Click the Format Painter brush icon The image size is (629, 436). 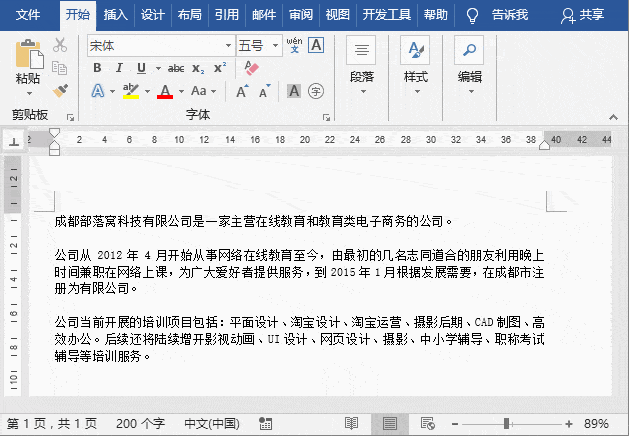tap(60, 91)
